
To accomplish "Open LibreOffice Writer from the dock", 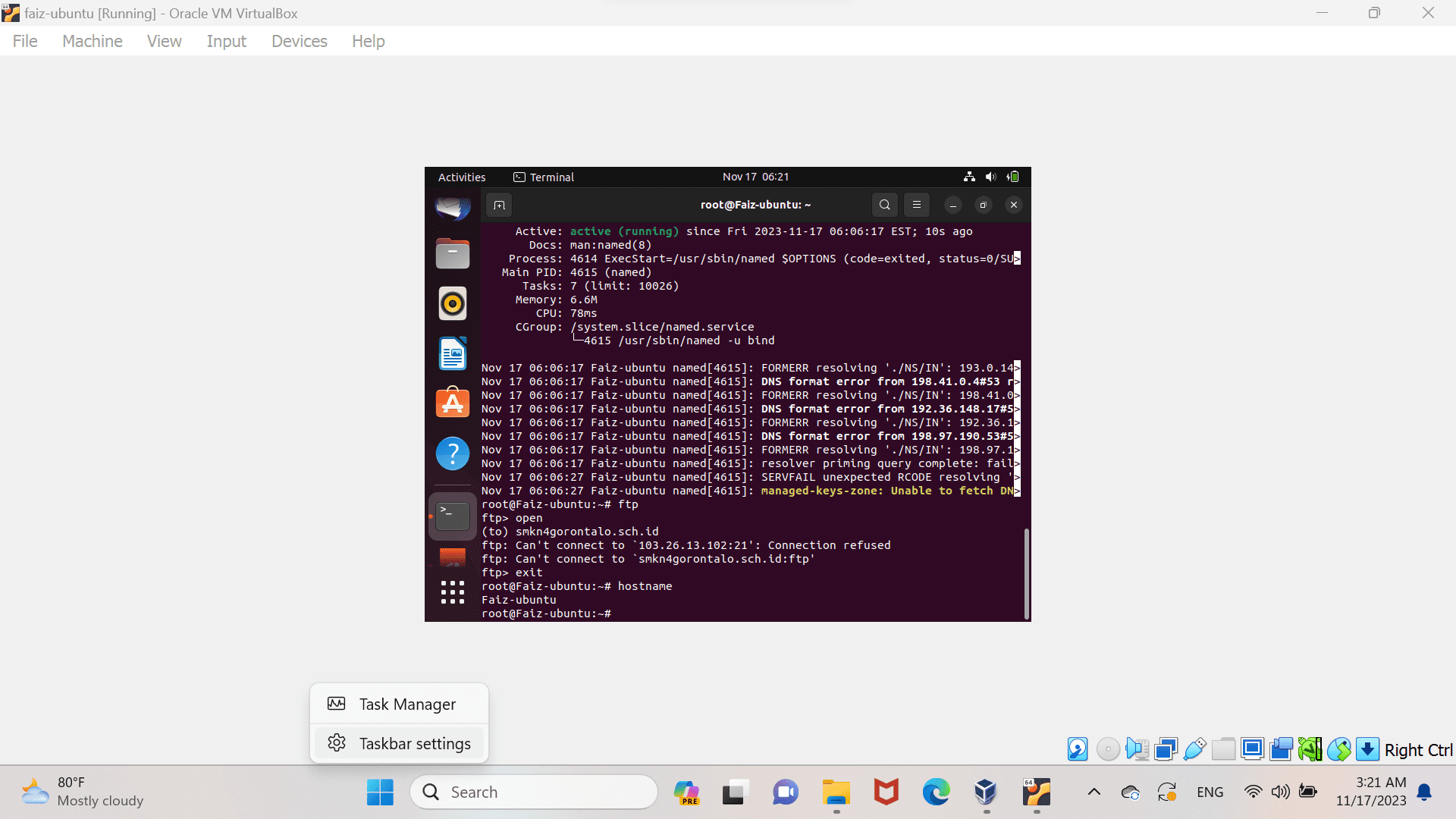I will (453, 353).
